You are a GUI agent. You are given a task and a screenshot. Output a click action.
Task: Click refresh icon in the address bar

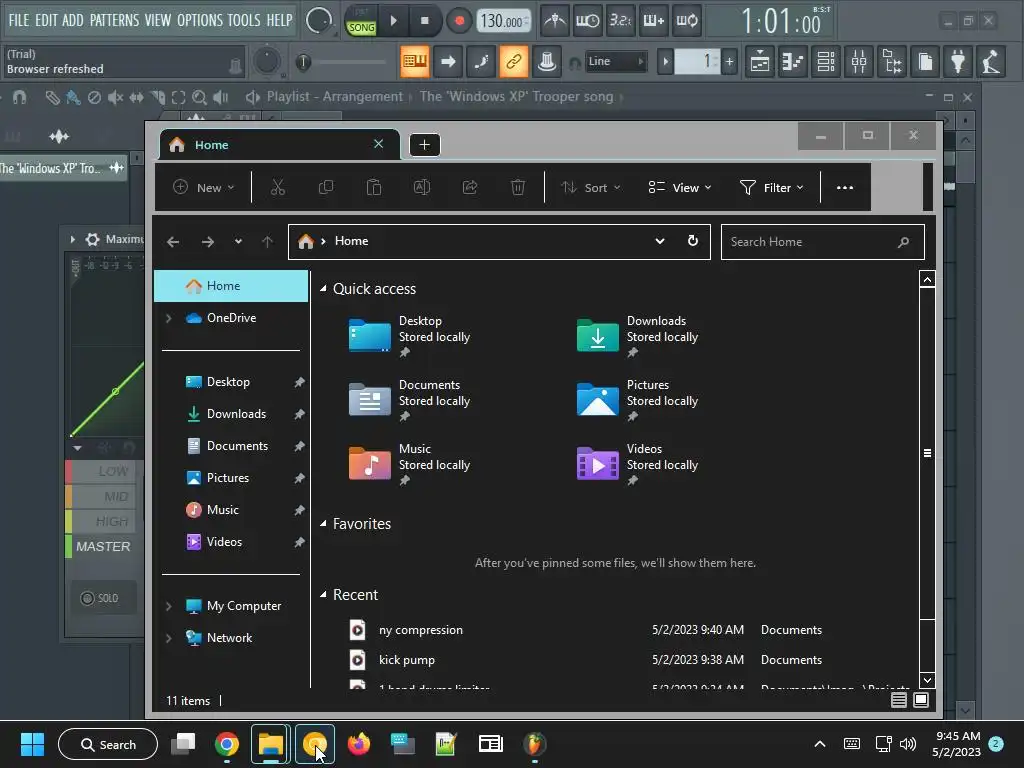pos(693,241)
